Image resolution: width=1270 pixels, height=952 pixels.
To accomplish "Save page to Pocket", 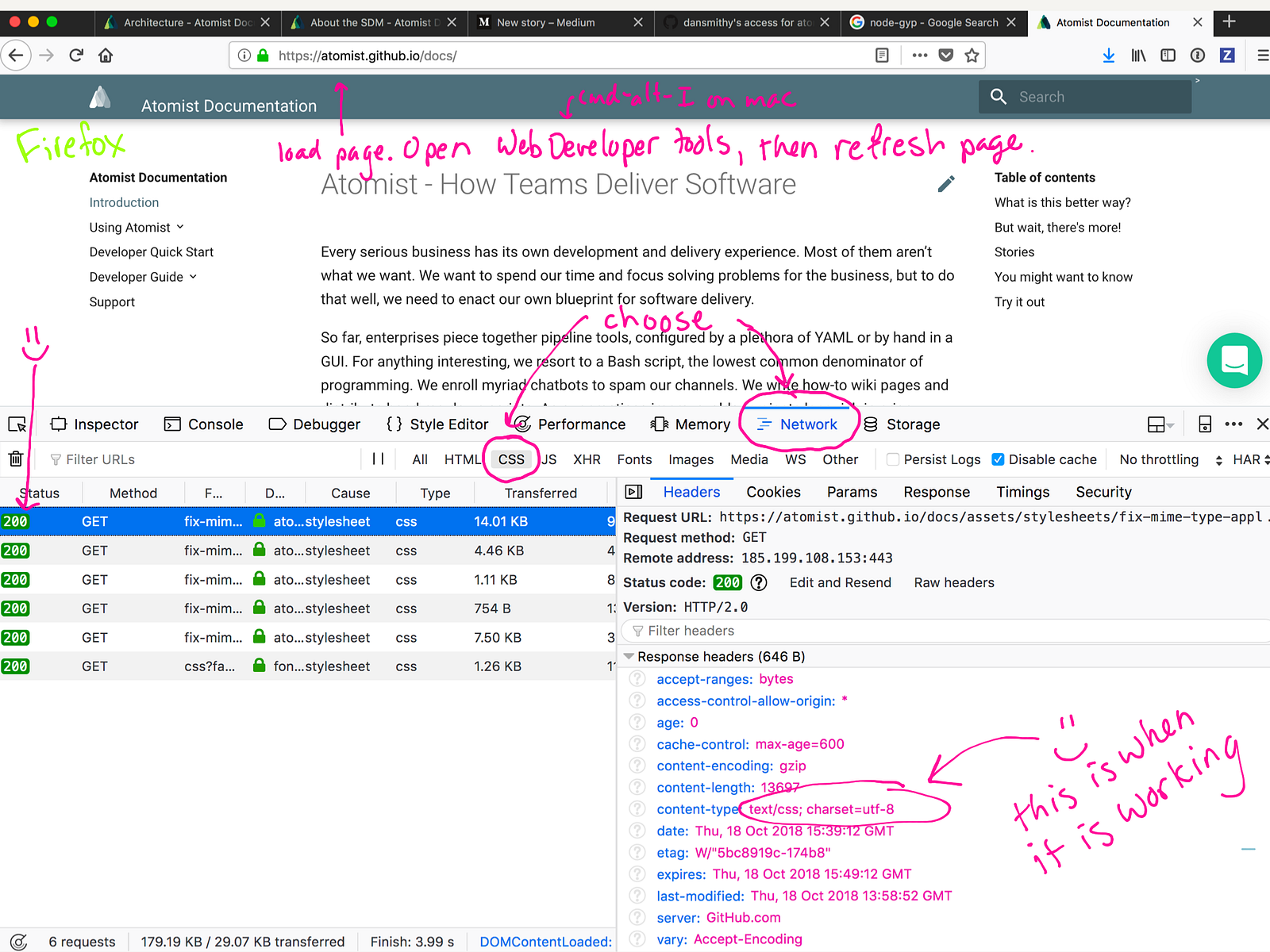I will [x=946, y=56].
